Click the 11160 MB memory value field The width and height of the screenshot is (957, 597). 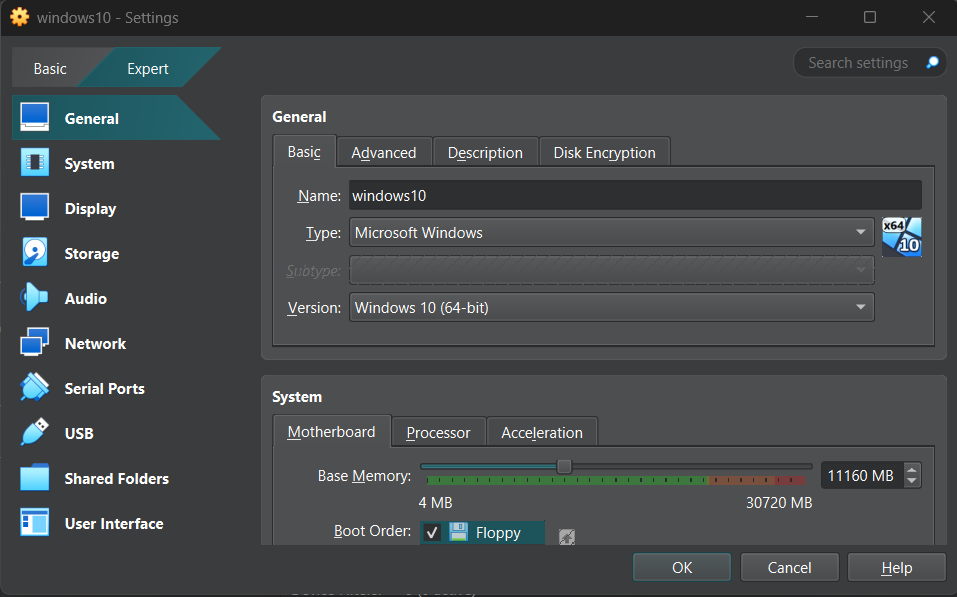pos(861,476)
